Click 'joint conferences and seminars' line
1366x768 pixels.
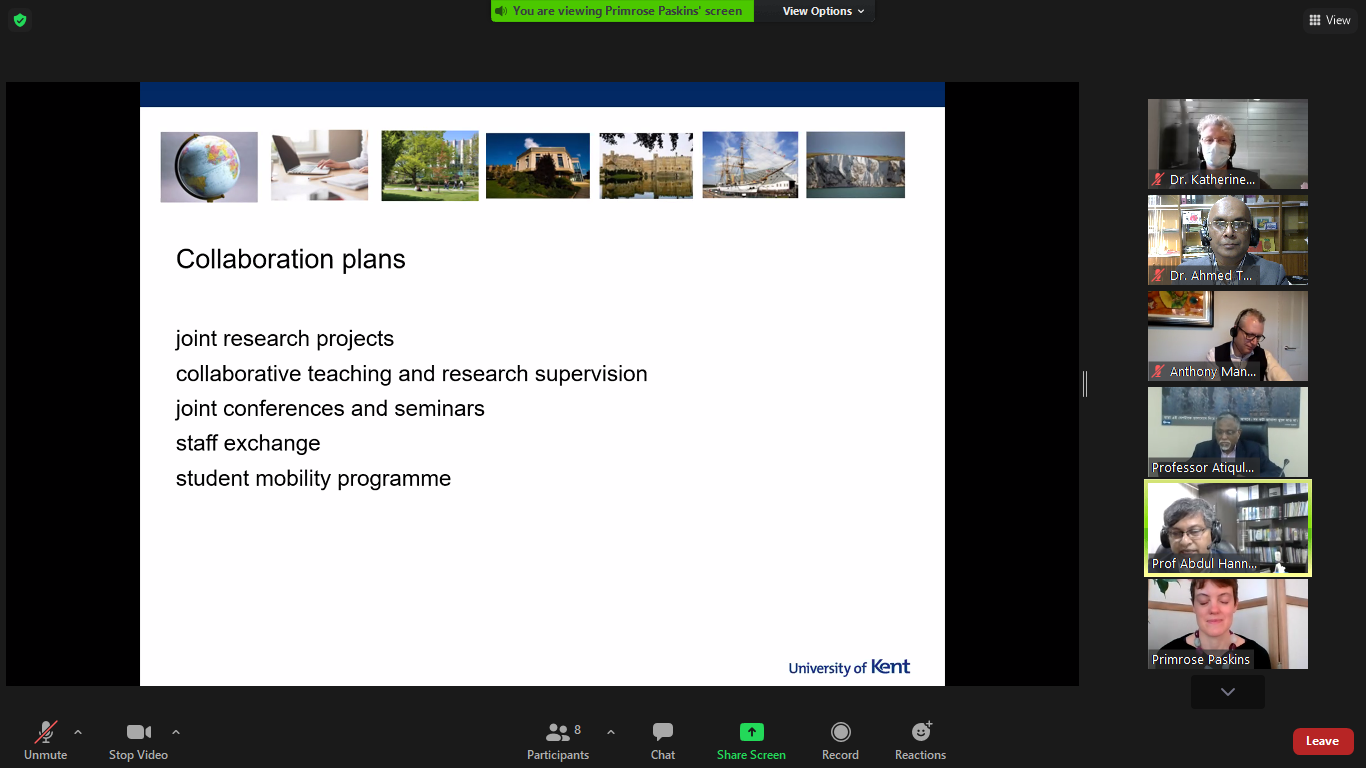(x=330, y=408)
